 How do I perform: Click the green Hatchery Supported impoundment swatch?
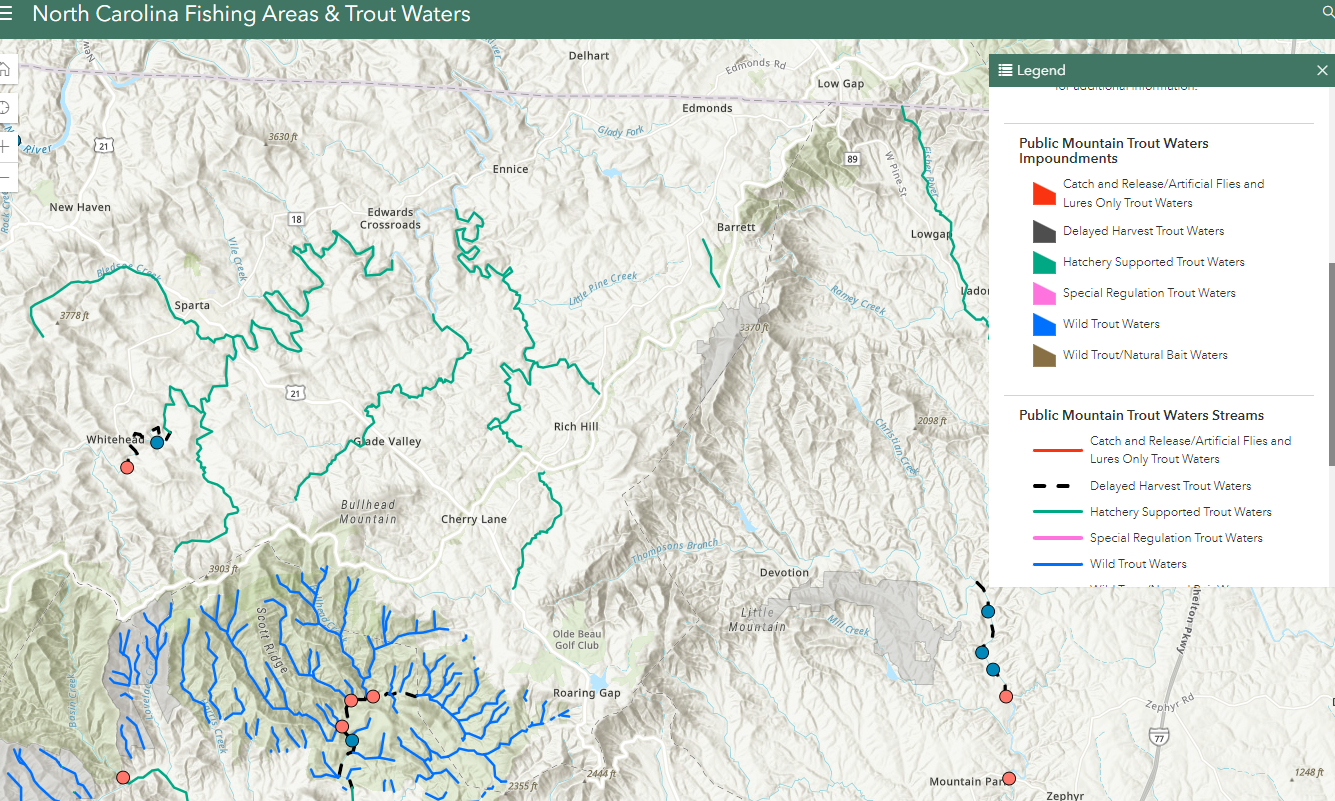pos(1044,262)
